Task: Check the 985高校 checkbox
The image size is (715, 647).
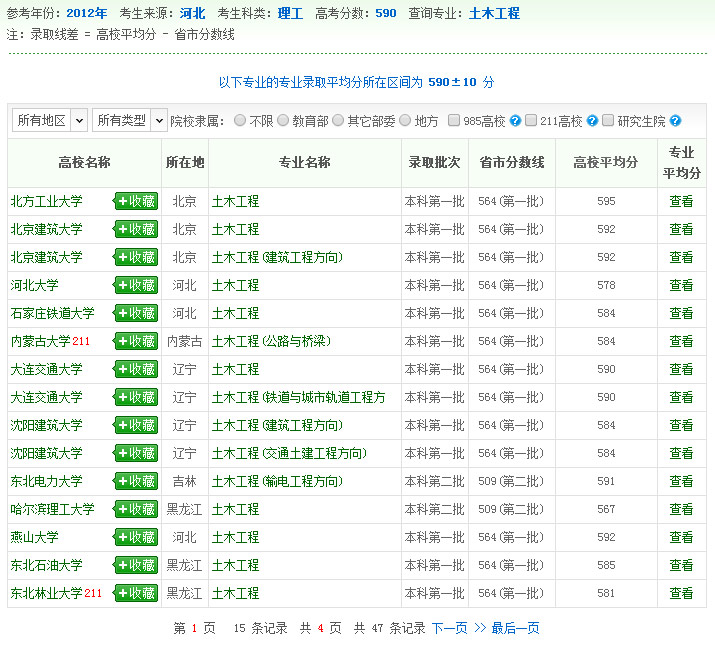Action: click(454, 120)
